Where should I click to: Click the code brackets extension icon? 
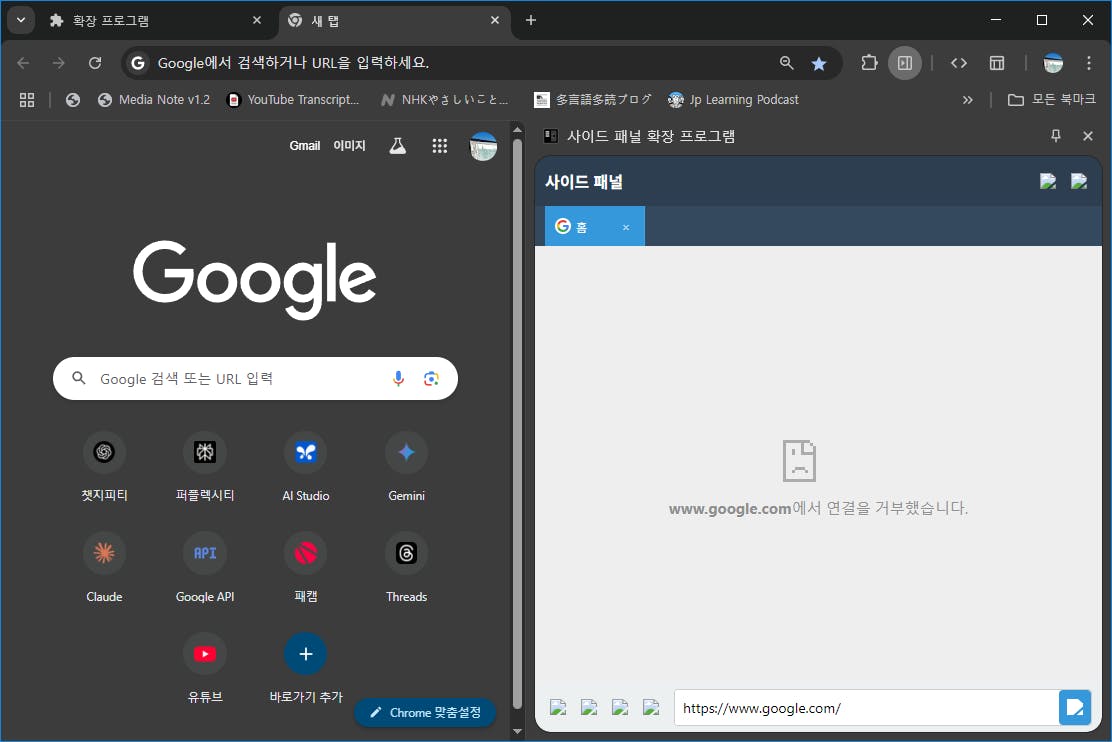pyautogui.click(x=959, y=63)
